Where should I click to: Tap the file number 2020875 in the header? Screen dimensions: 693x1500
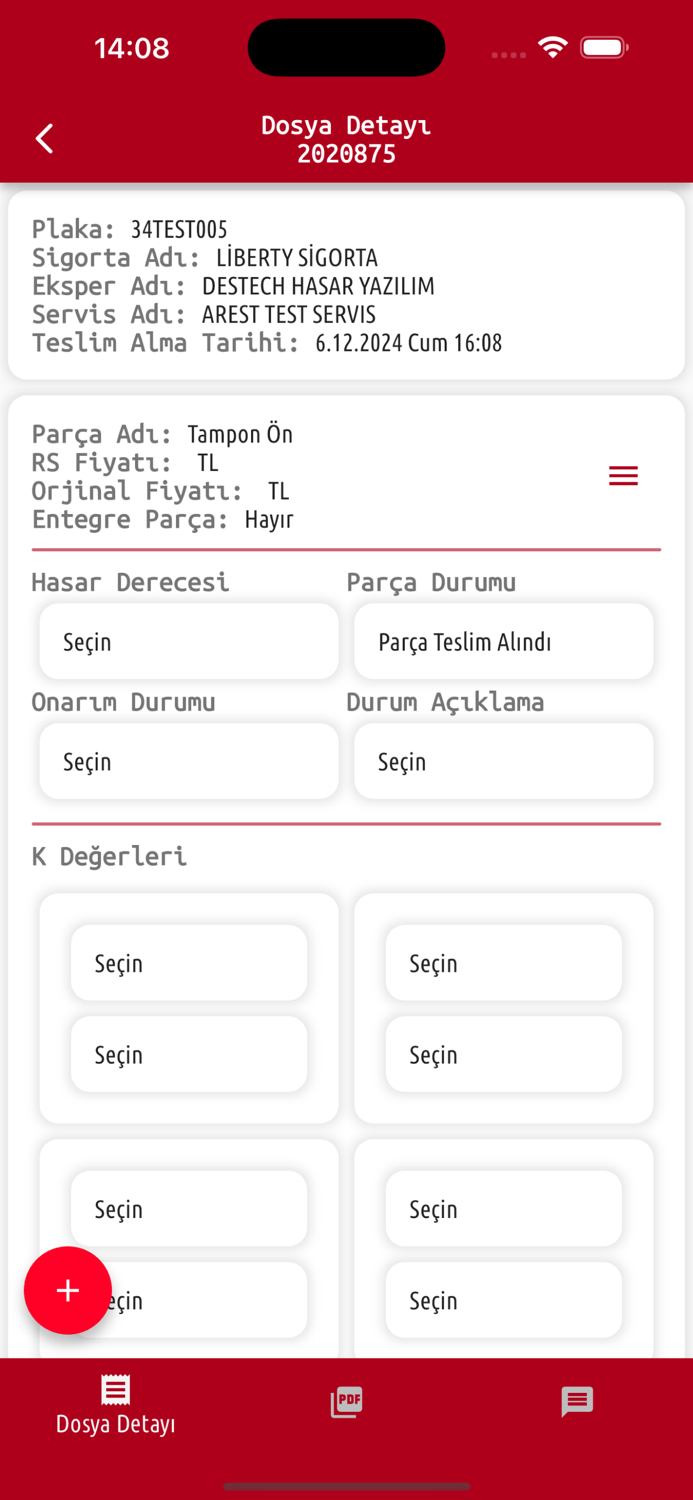[x=346, y=152]
